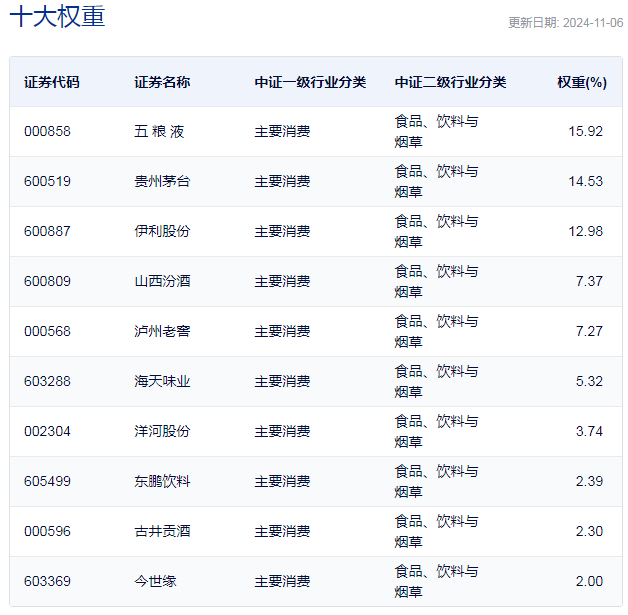Select the name 五粮液
The height and width of the screenshot is (615, 628).
pyautogui.click(x=159, y=131)
